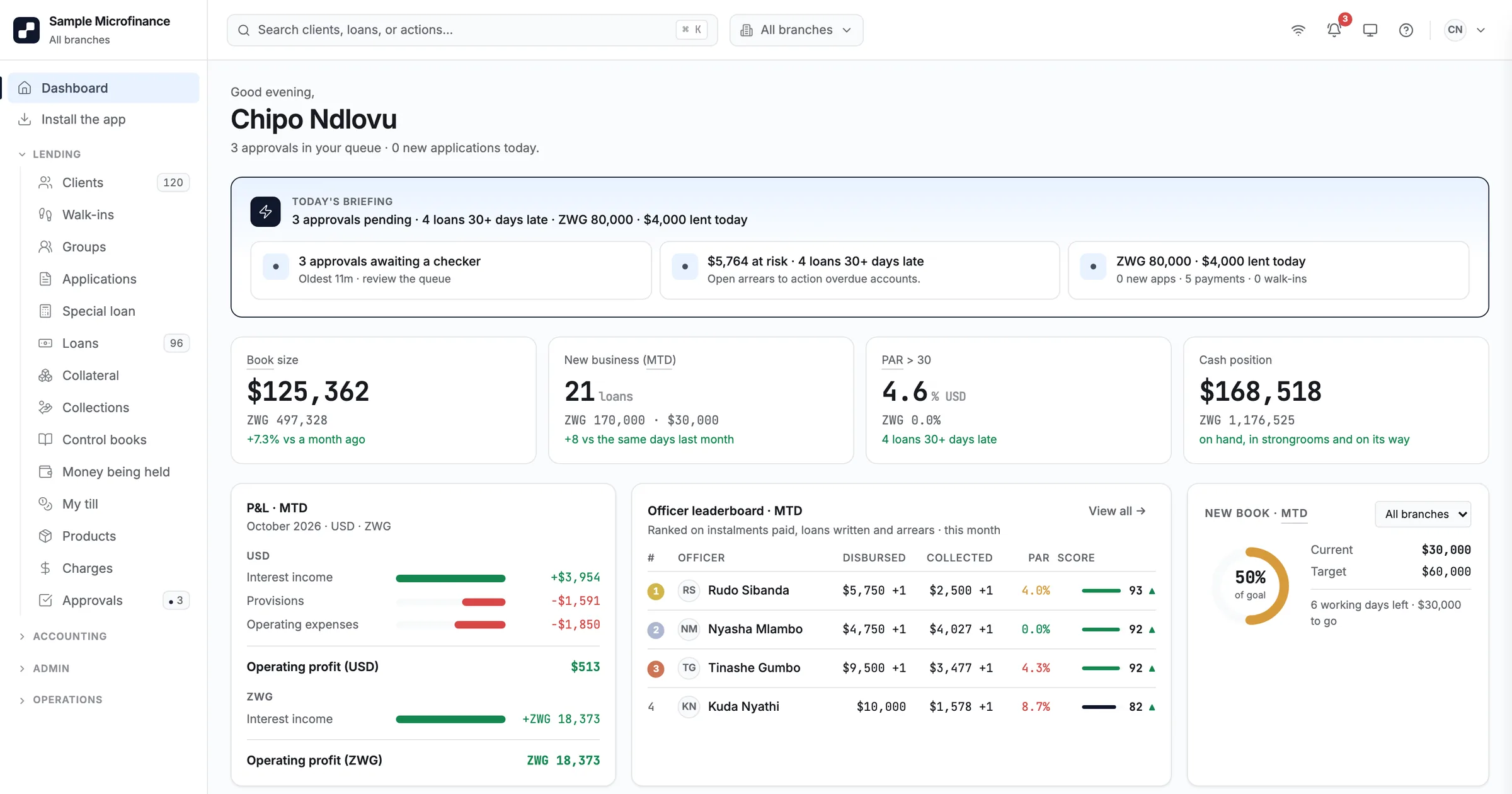Open the New Book All branches select
1512x794 pixels.
(1423, 514)
